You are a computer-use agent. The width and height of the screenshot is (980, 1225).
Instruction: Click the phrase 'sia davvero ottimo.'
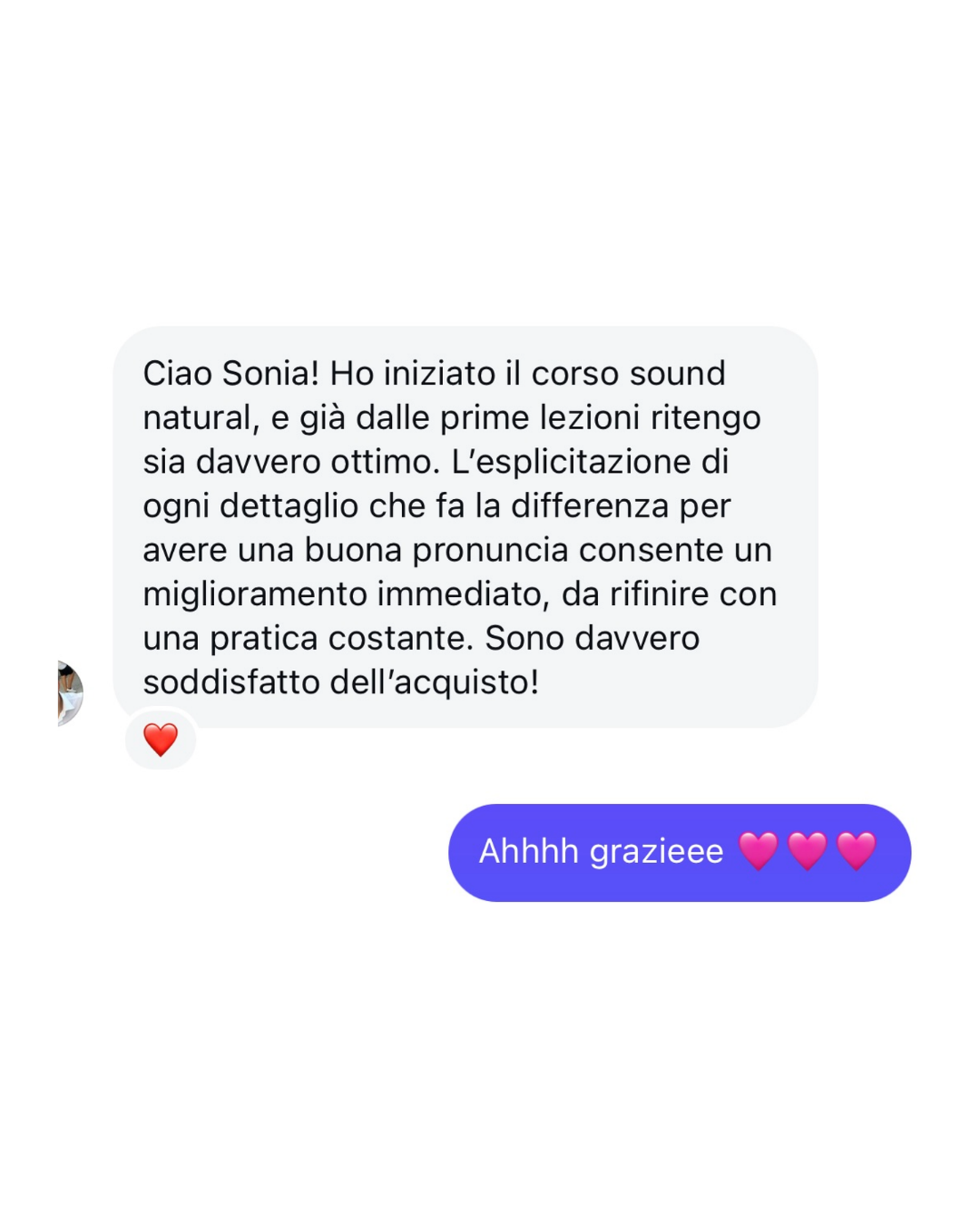(291, 461)
